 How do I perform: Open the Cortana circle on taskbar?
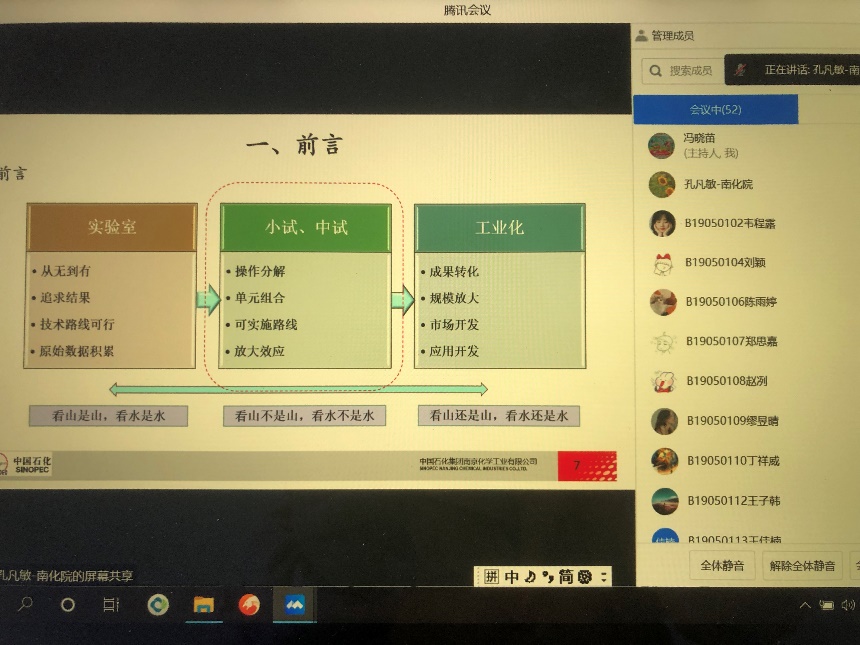click(x=68, y=605)
